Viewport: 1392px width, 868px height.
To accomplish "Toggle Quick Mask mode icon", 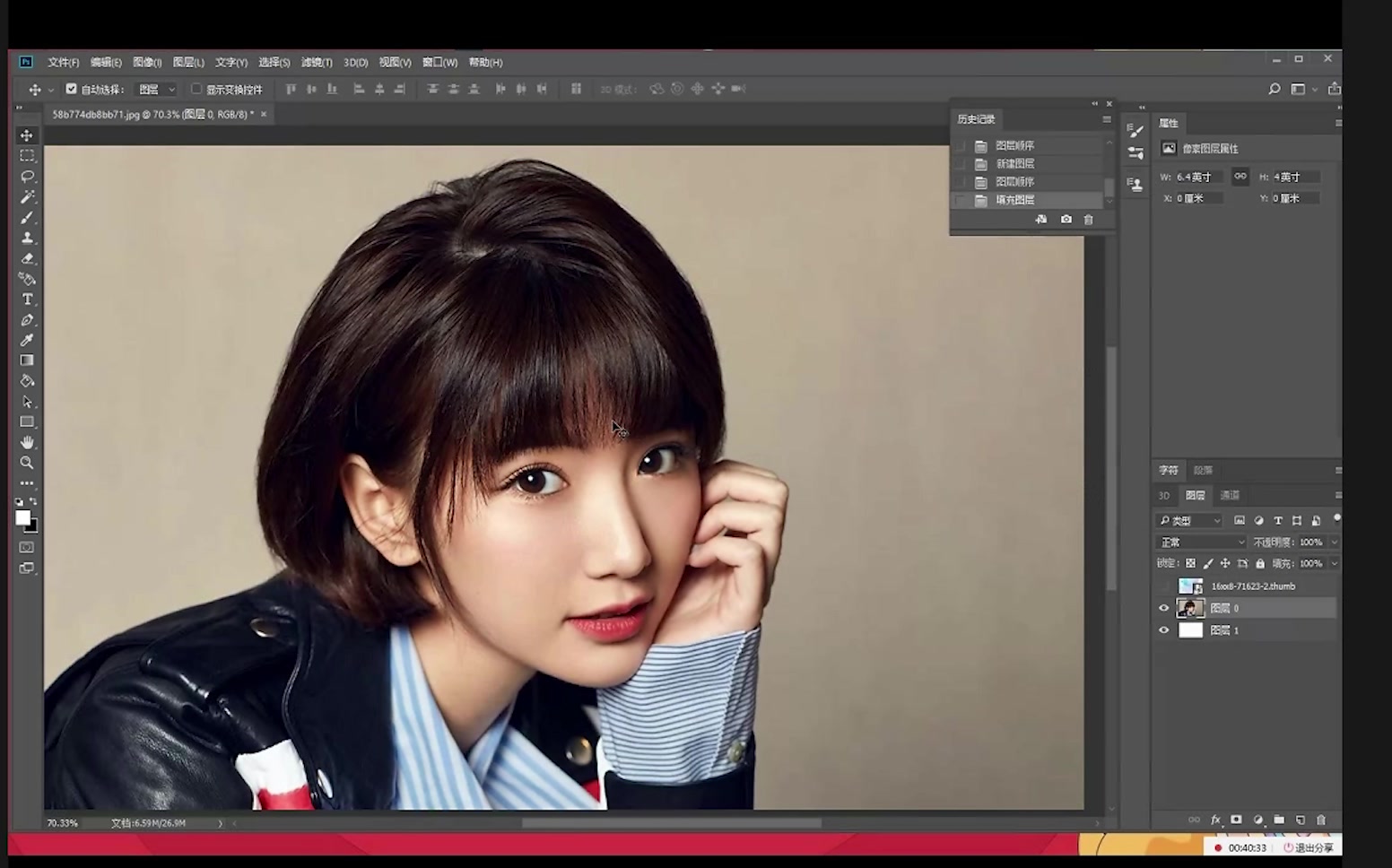I will (x=27, y=547).
